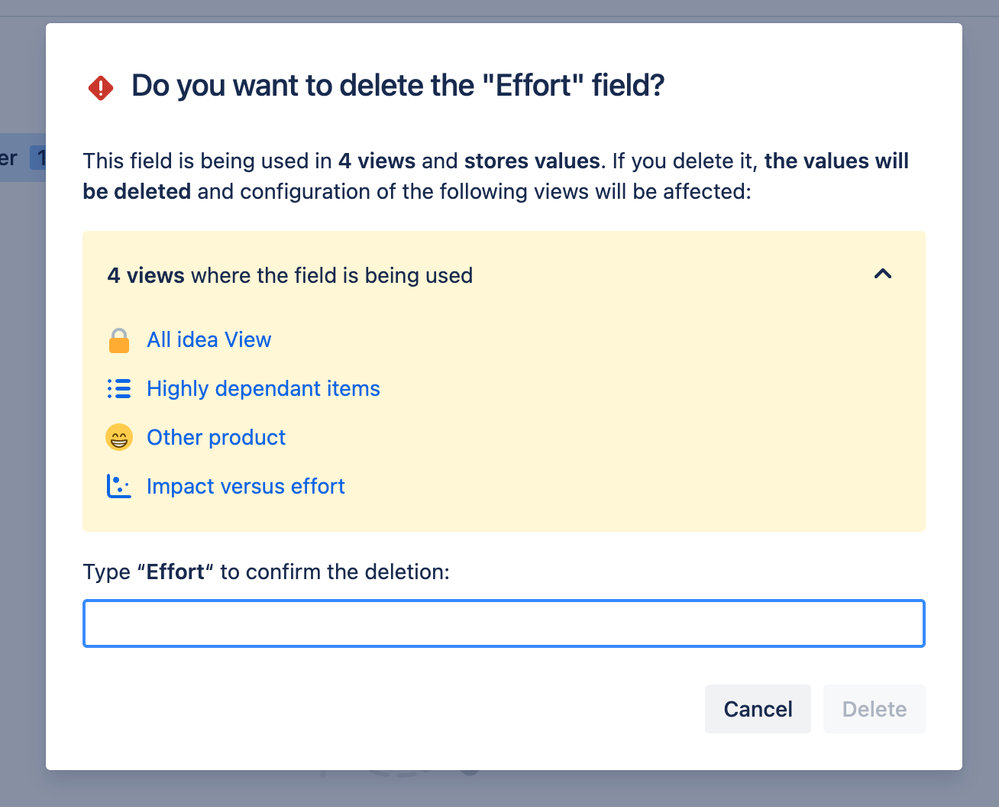Screen dimensions: 999x807
Task: Click the red warning icon in dialog title
Action: 100,88
